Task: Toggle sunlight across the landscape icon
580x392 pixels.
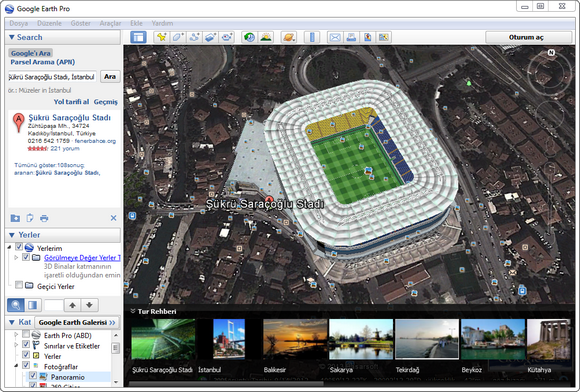Action: tap(266, 37)
